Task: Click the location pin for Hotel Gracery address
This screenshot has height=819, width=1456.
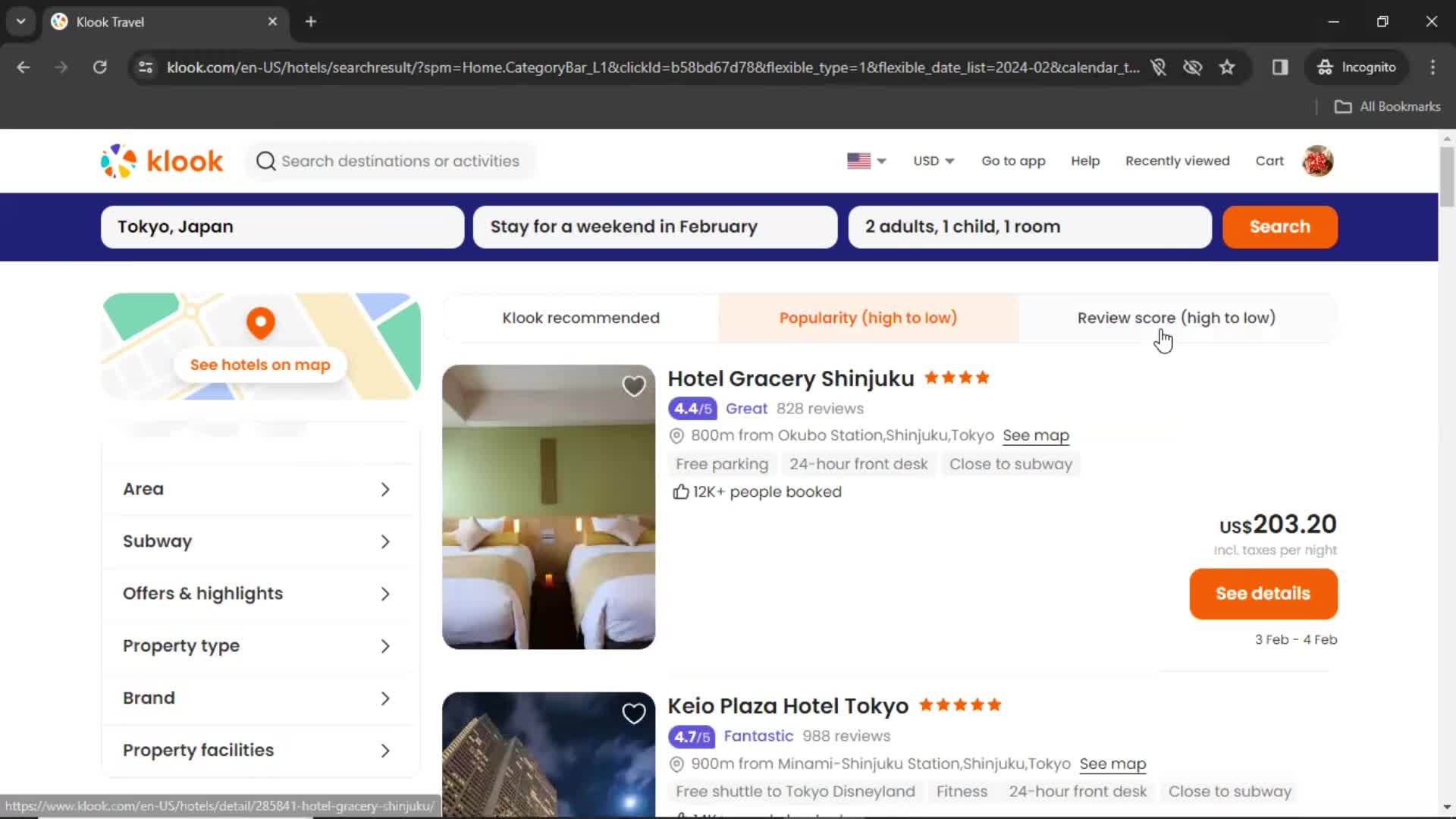Action: (x=676, y=436)
